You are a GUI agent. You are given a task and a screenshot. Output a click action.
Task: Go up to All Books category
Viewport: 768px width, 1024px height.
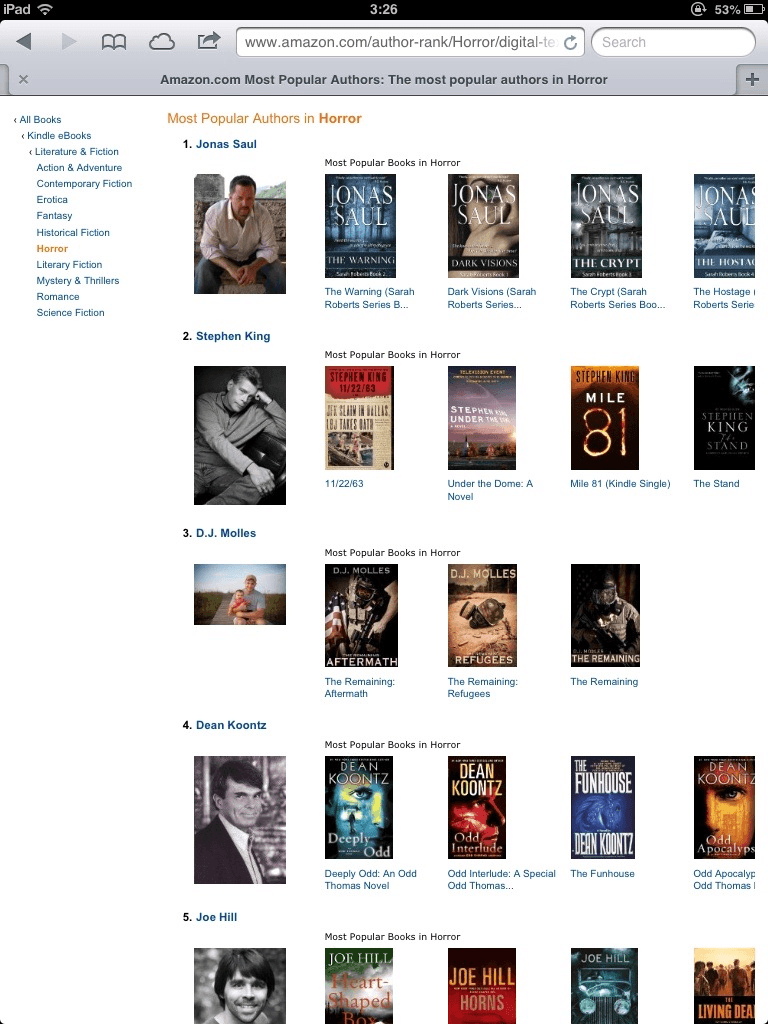[x=40, y=120]
